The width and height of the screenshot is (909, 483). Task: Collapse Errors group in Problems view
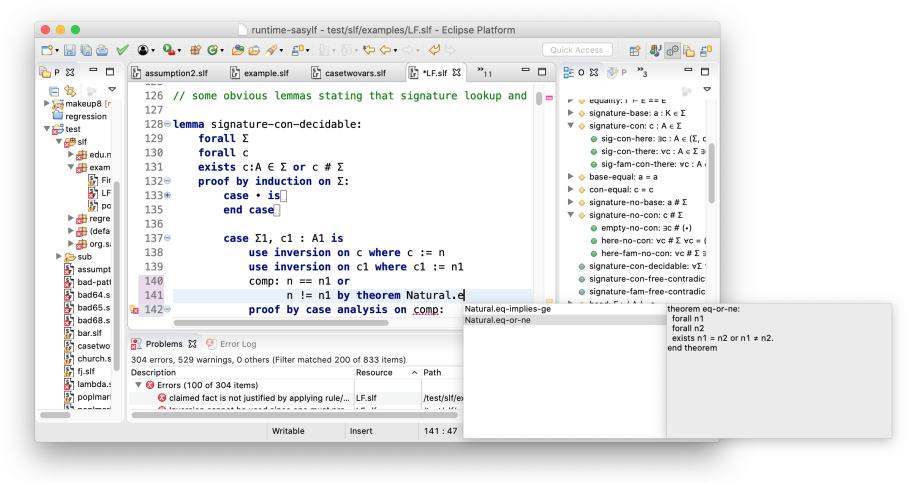(138, 385)
